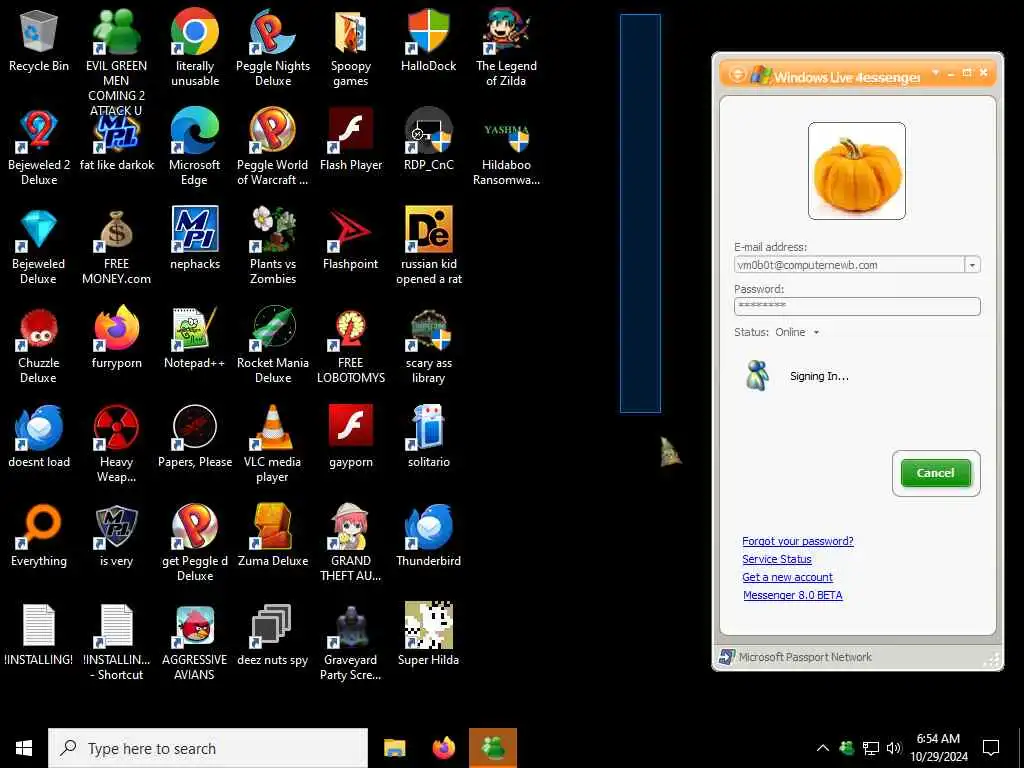Click Messenger taskbar button
The width and height of the screenshot is (1024, 768).
click(493, 748)
